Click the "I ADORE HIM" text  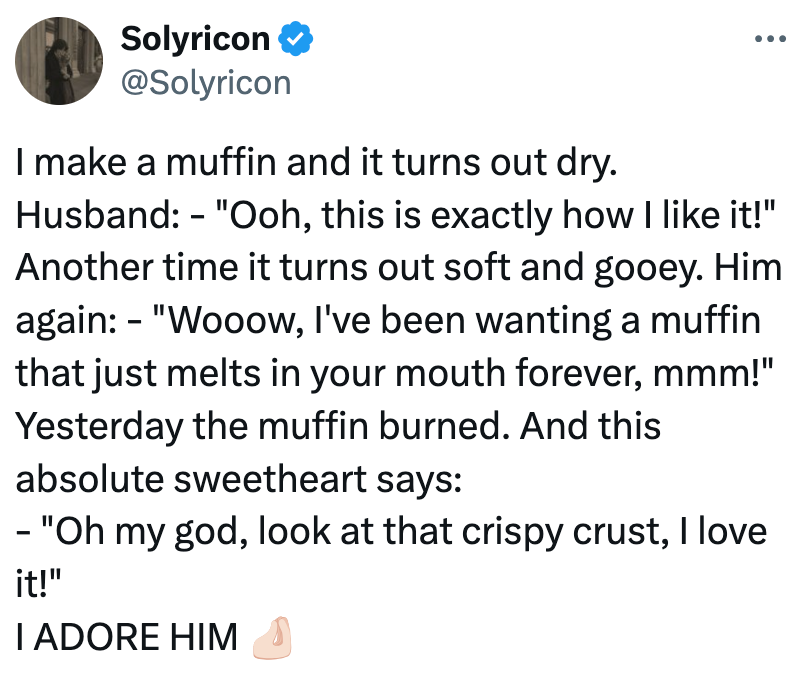pos(127,636)
